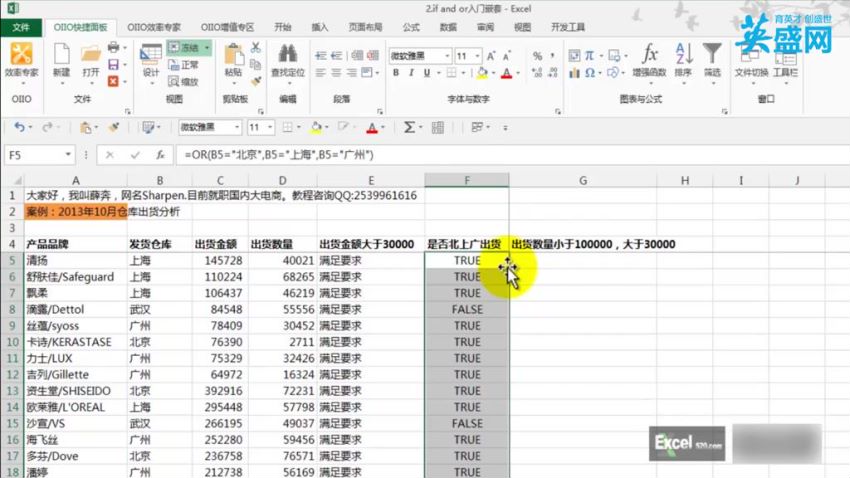Open the 设计 design view button

pyautogui.click(x=151, y=61)
